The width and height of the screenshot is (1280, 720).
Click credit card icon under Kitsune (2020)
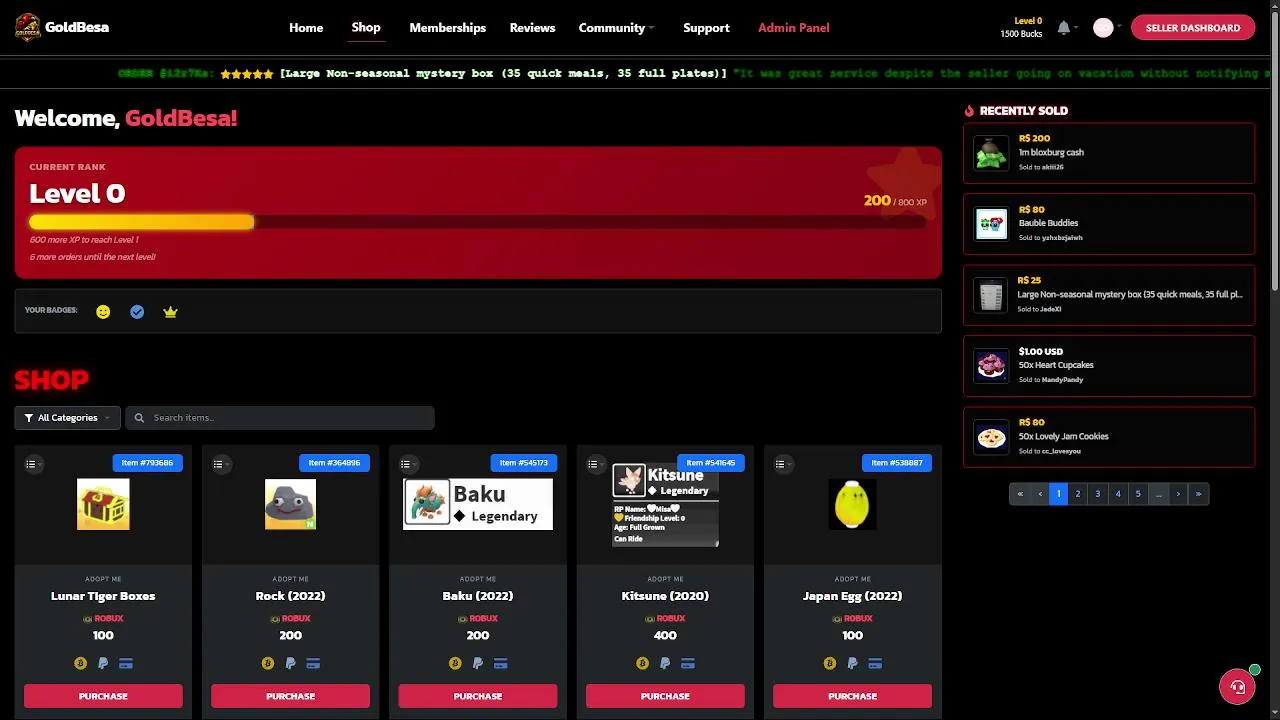[x=688, y=663]
